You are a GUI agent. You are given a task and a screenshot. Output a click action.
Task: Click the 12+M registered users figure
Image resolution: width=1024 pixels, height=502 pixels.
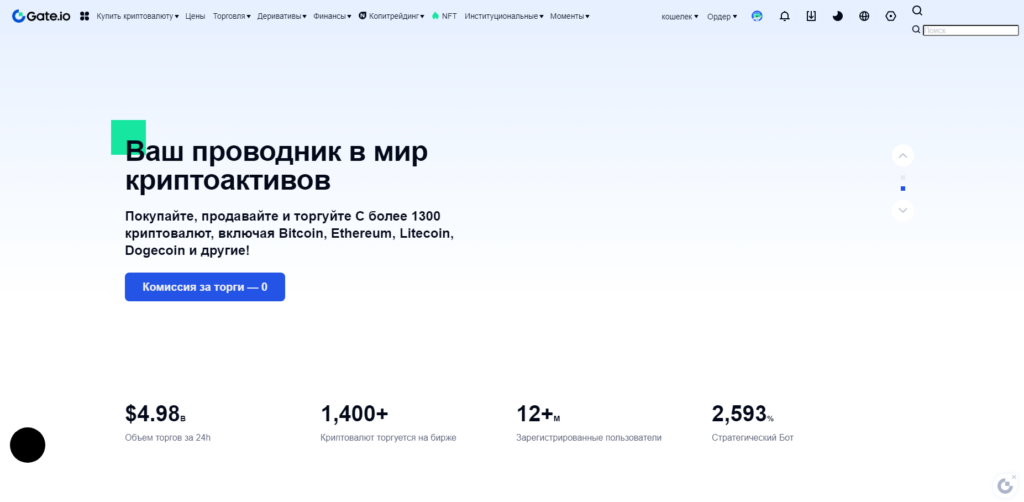[x=538, y=414]
